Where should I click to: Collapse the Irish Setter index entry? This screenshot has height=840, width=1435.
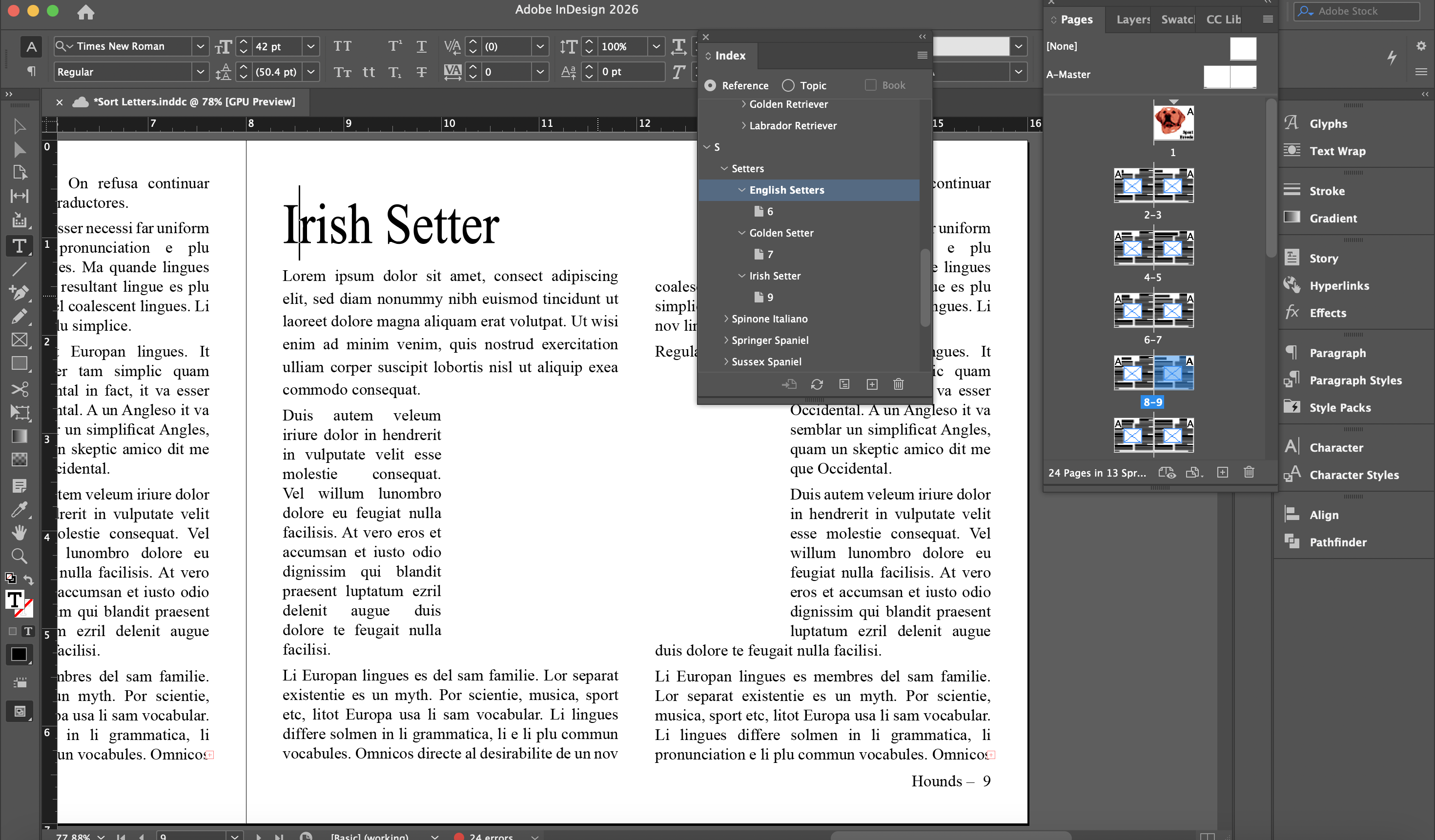point(741,276)
